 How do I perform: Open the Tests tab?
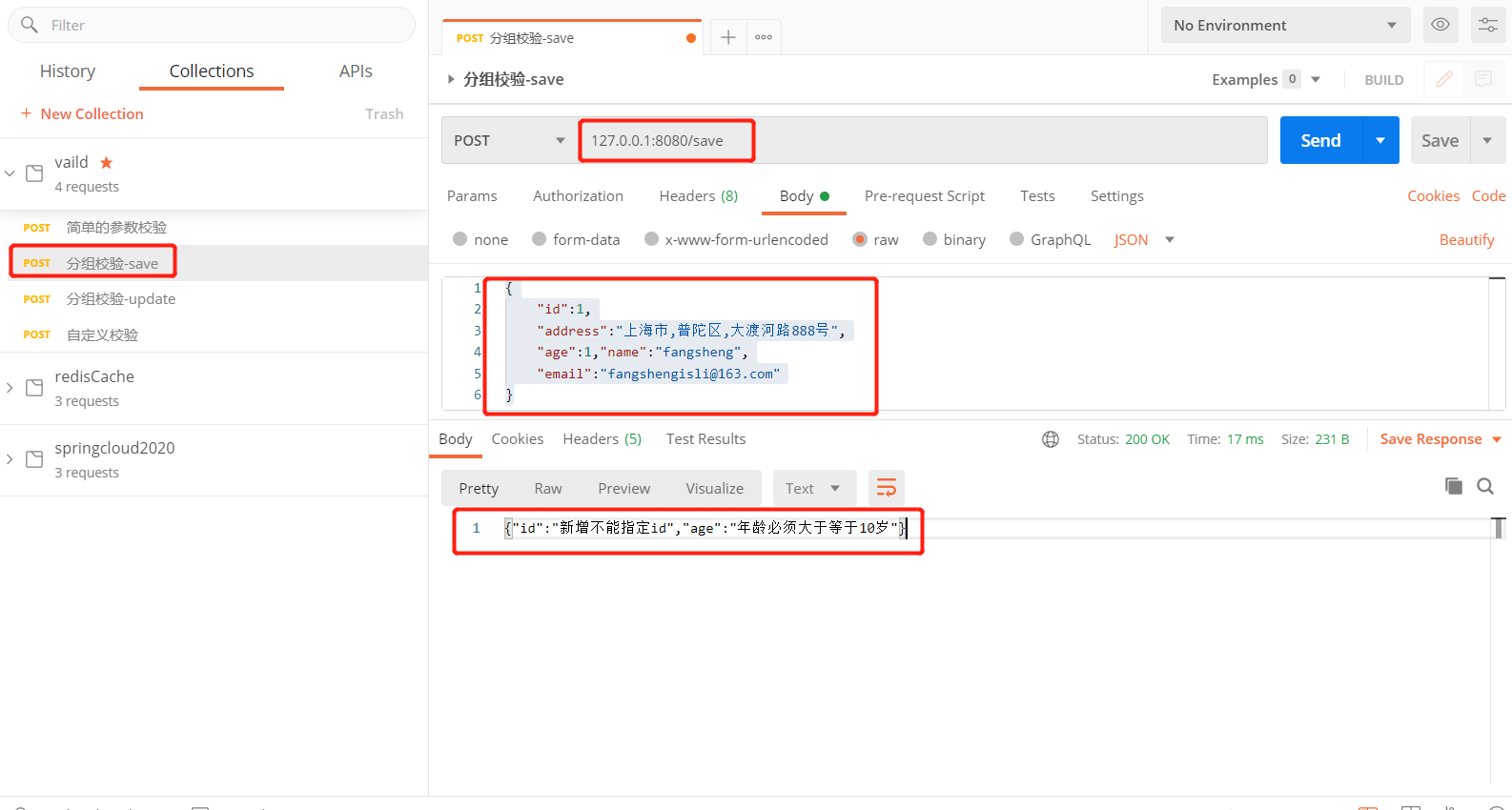(x=1037, y=196)
